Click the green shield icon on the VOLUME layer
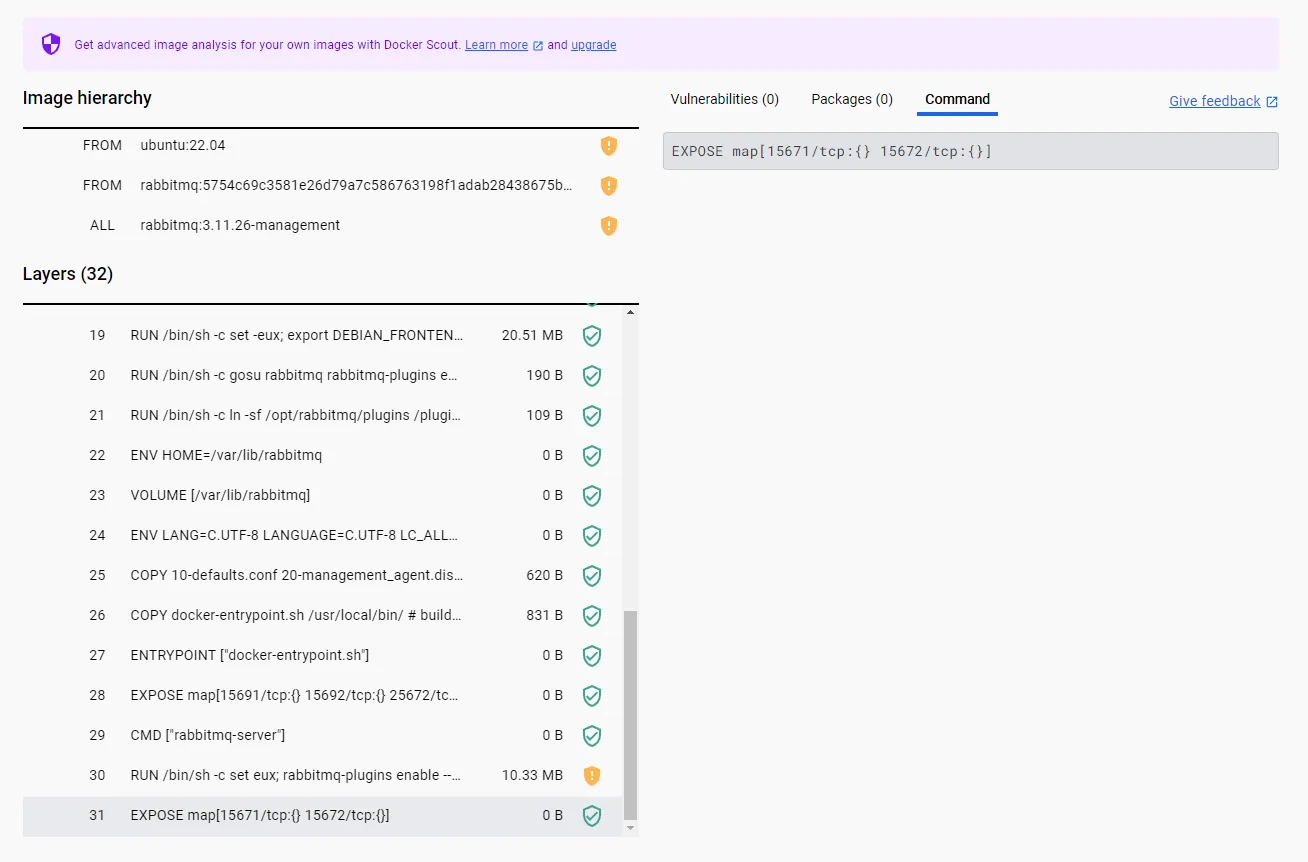Viewport: 1308px width, 862px height. tap(591, 495)
